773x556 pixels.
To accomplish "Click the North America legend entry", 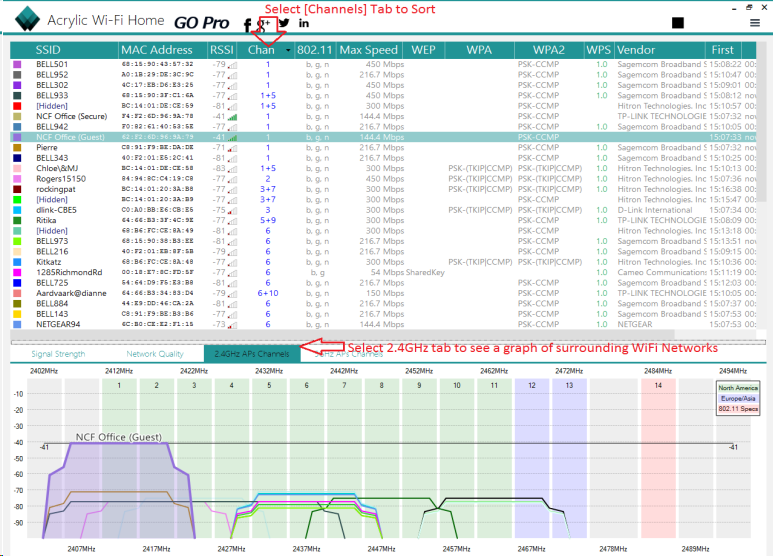I will click(738, 388).
